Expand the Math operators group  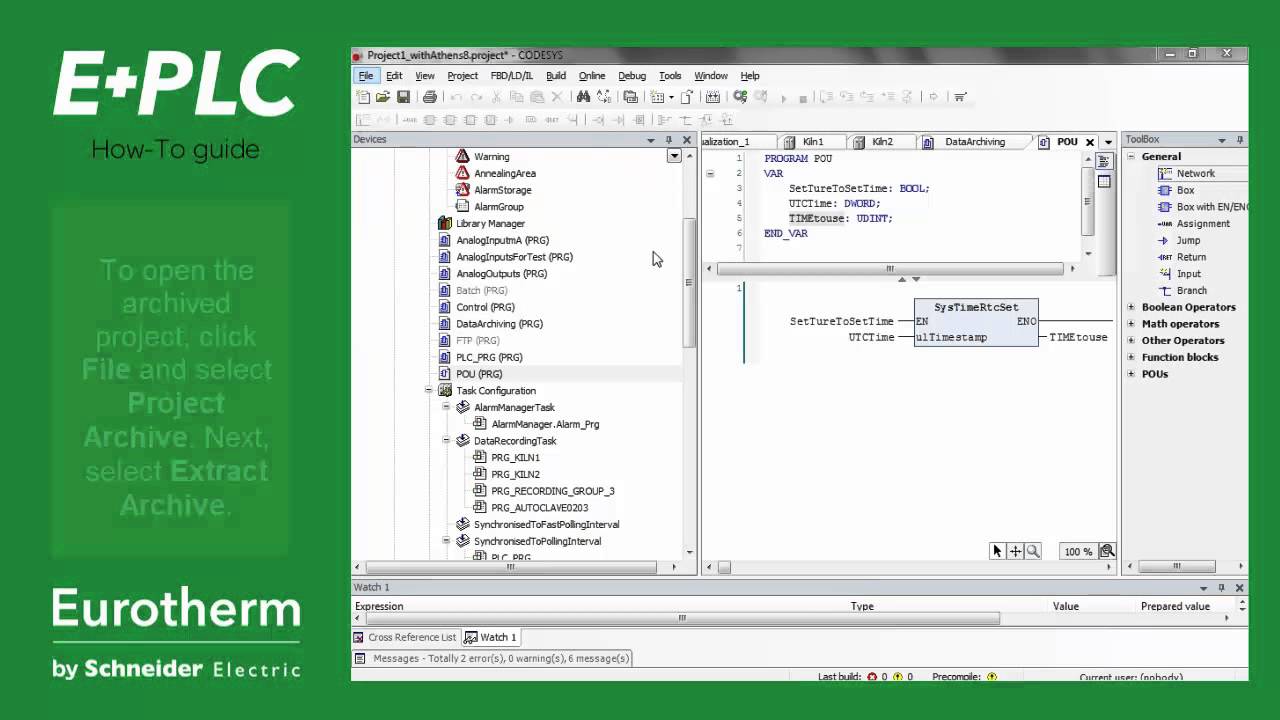[x=1132, y=324]
